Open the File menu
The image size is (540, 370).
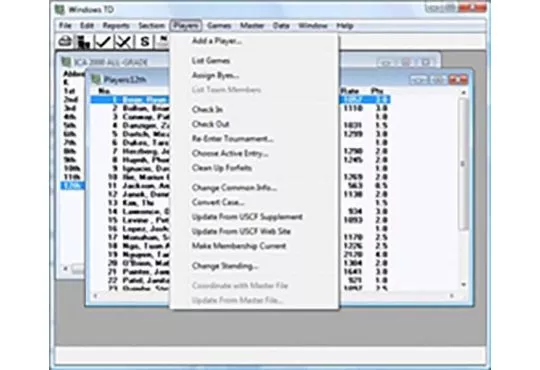click(x=65, y=25)
